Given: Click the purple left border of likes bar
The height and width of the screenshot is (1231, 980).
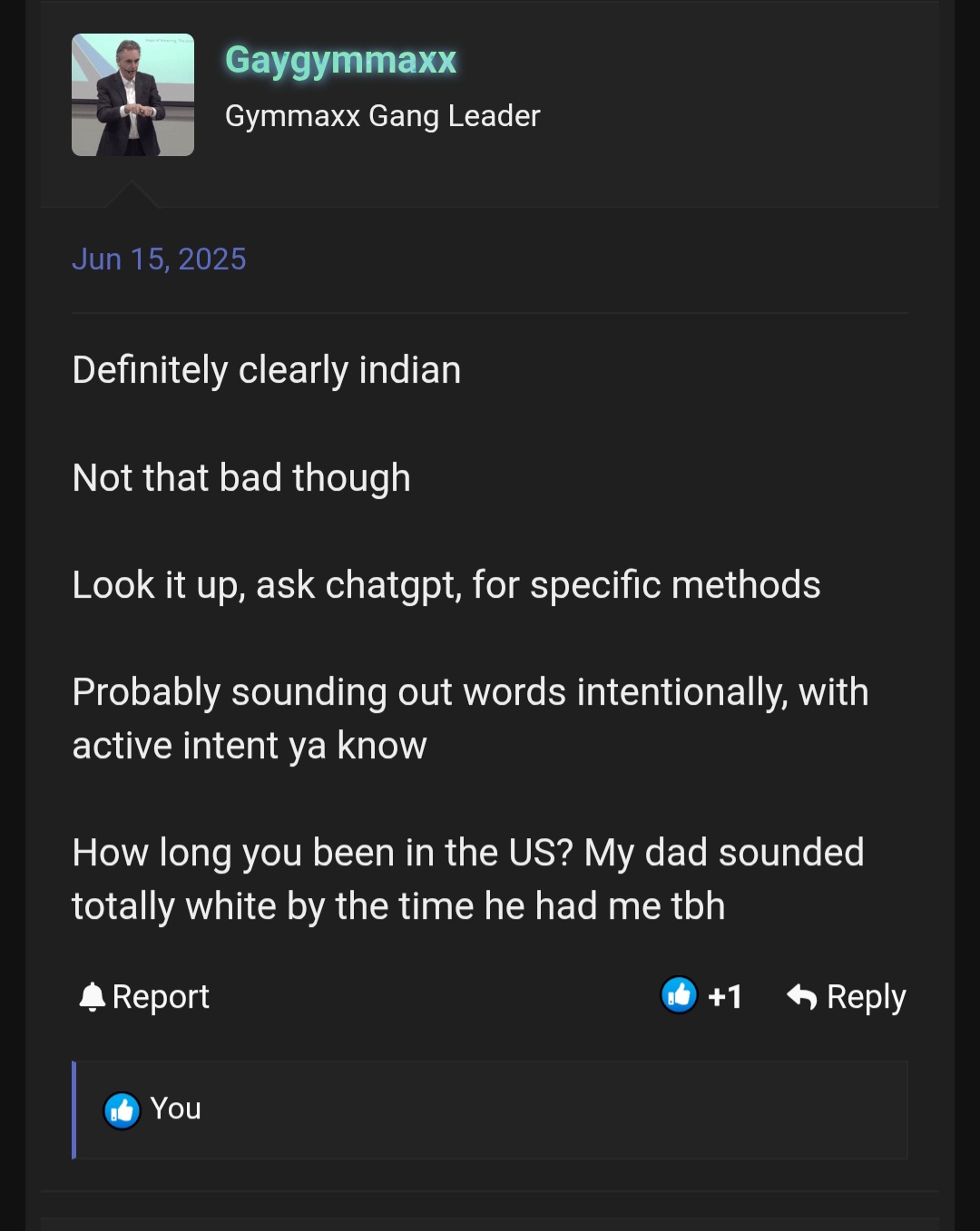Looking at the screenshot, I should [73, 1109].
